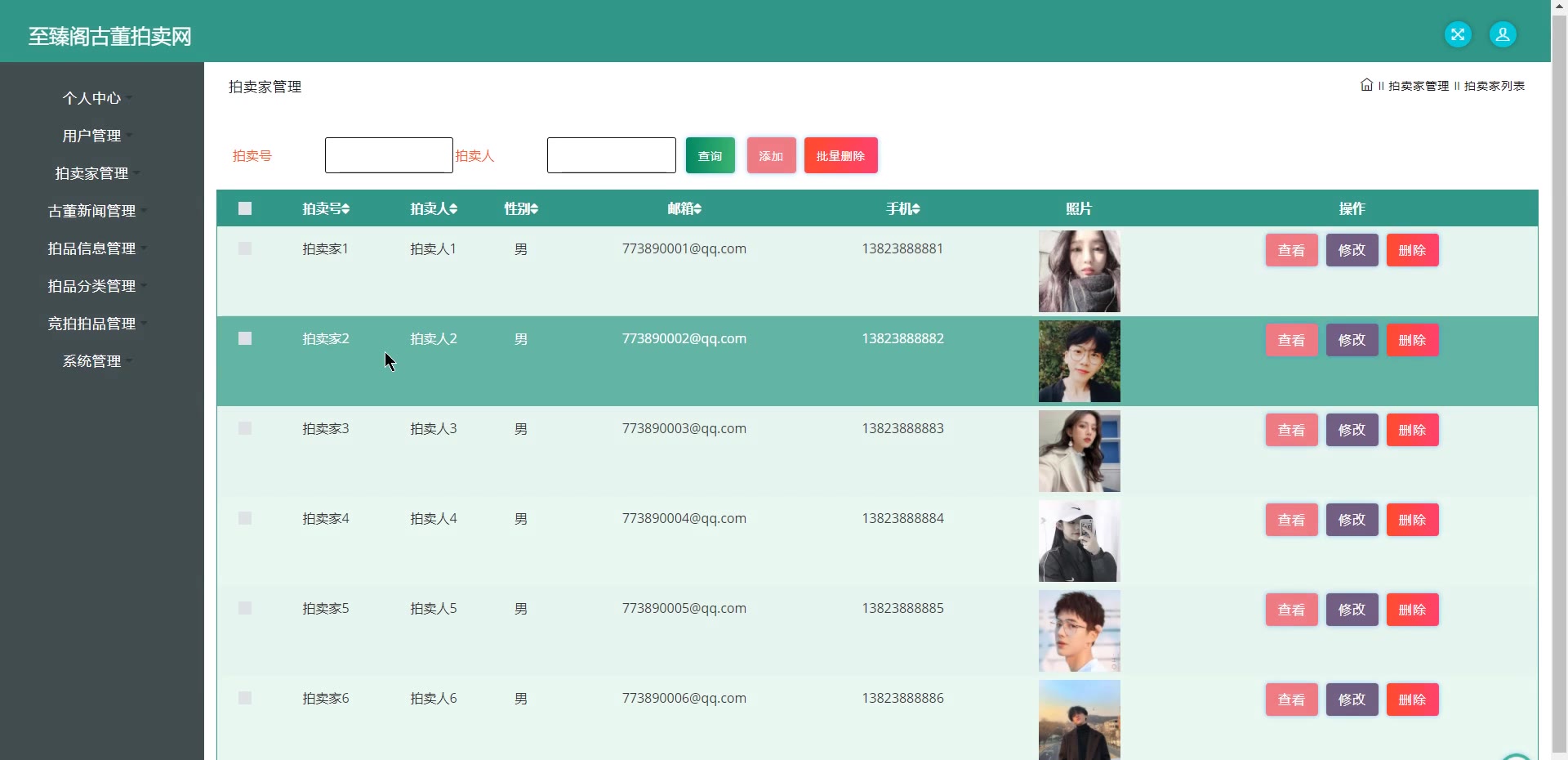
Task: Click the fullscreen toggle icon in header
Action: pyautogui.click(x=1458, y=34)
